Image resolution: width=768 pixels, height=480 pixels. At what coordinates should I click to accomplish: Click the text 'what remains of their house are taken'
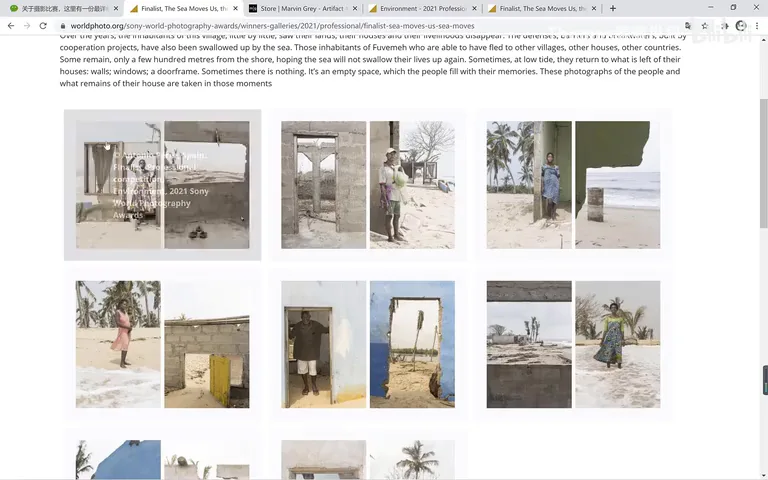[127, 83]
